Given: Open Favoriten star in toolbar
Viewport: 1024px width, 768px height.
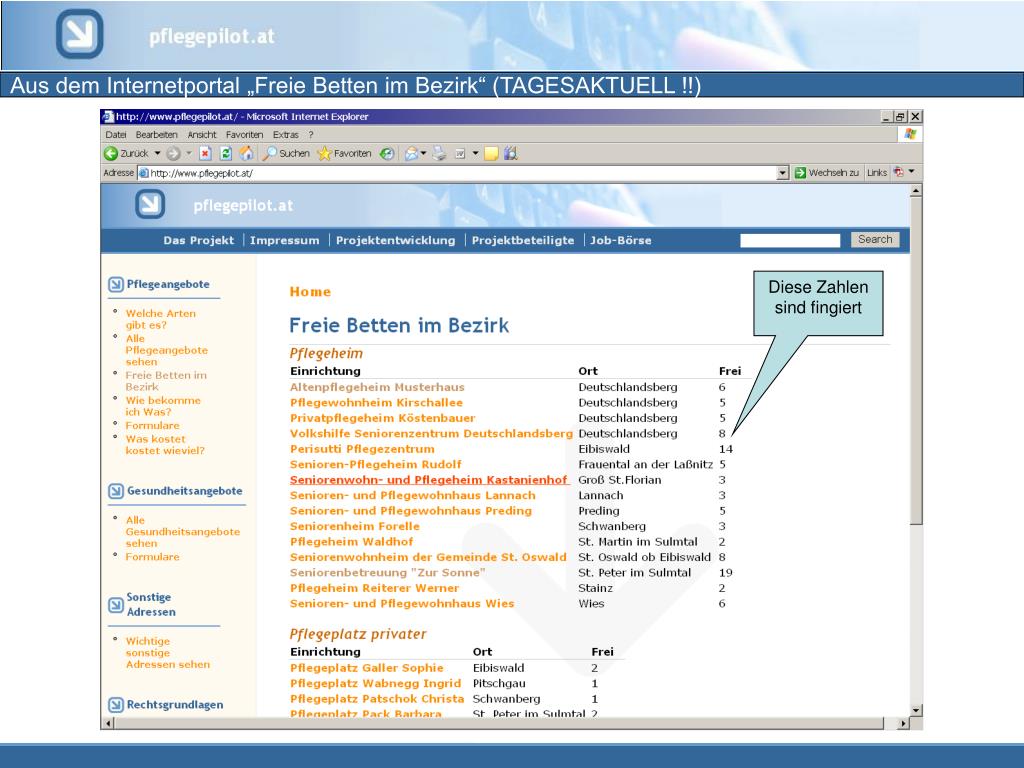Looking at the screenshot, I should coord(344,153).
